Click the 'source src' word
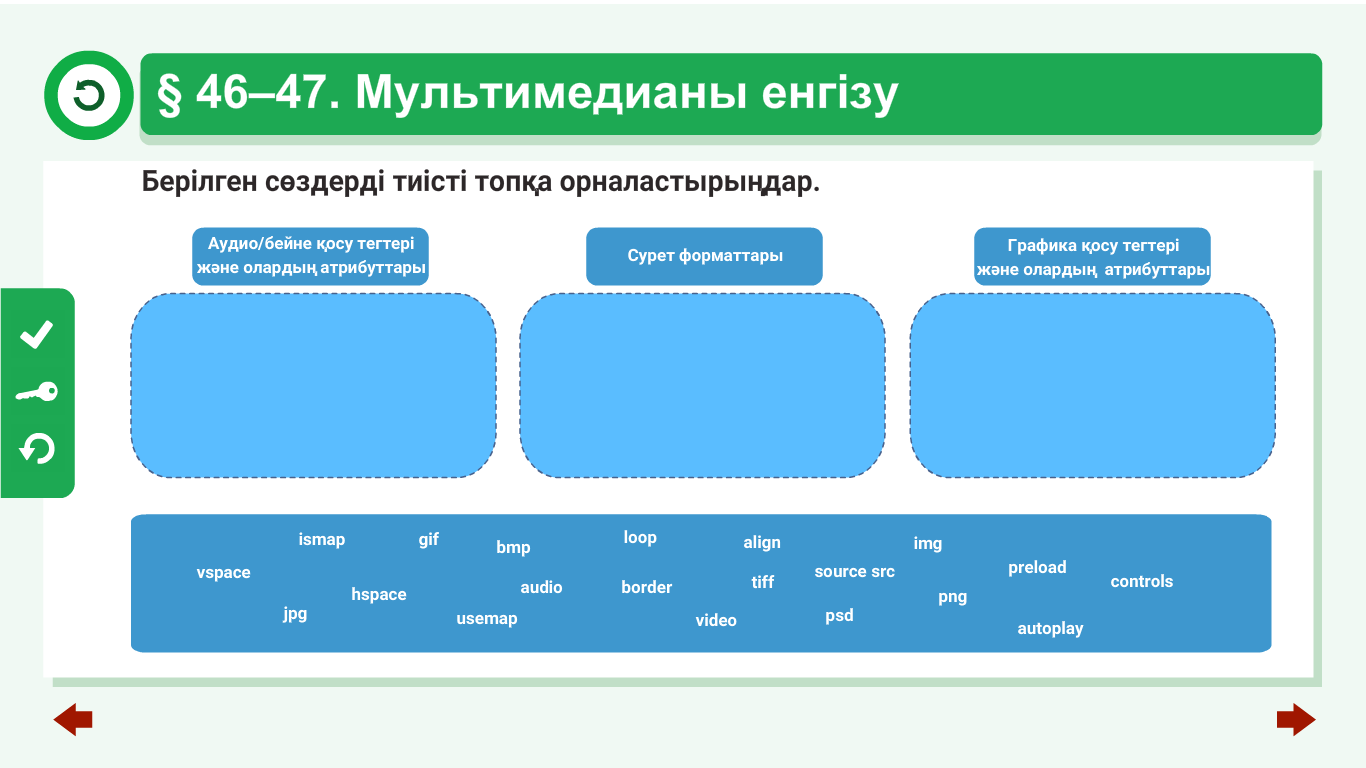Image resolution: width=1366 pixels, height=768 pixels. pyautogui.click(x=855, y=572)
